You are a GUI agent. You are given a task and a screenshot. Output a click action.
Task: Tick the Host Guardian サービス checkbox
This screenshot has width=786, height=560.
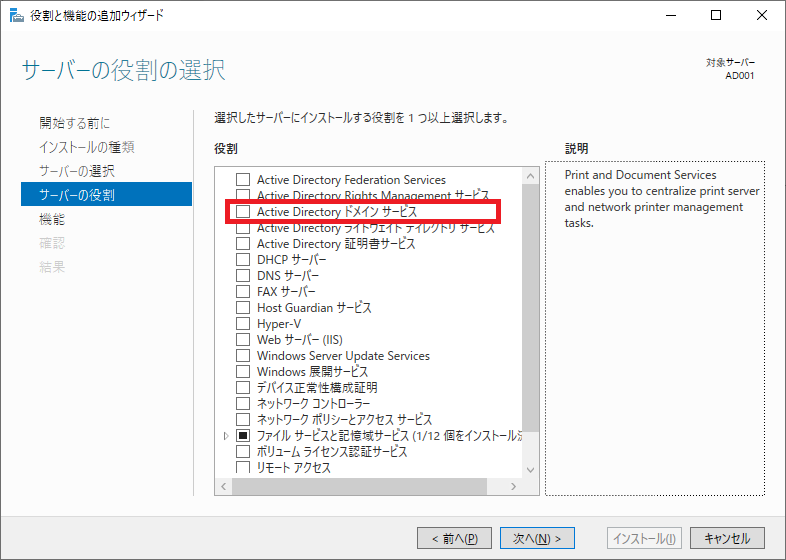click(243, 307)
